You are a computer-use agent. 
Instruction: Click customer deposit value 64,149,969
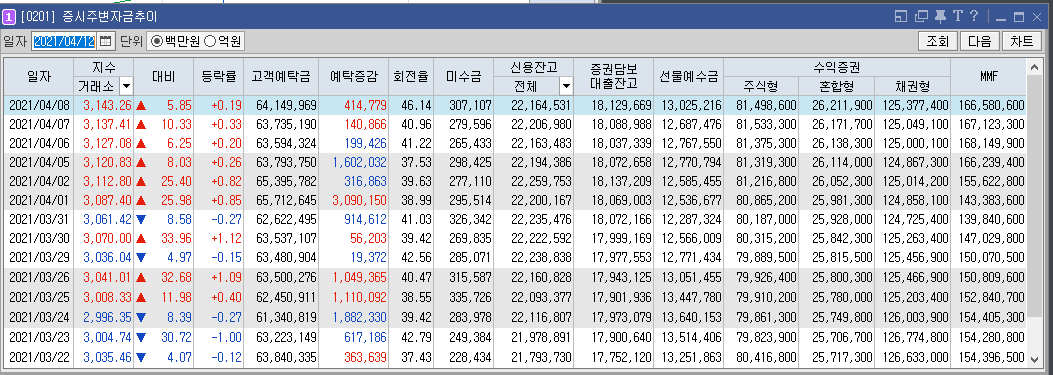pyautogui.click(x=288, y=105)
